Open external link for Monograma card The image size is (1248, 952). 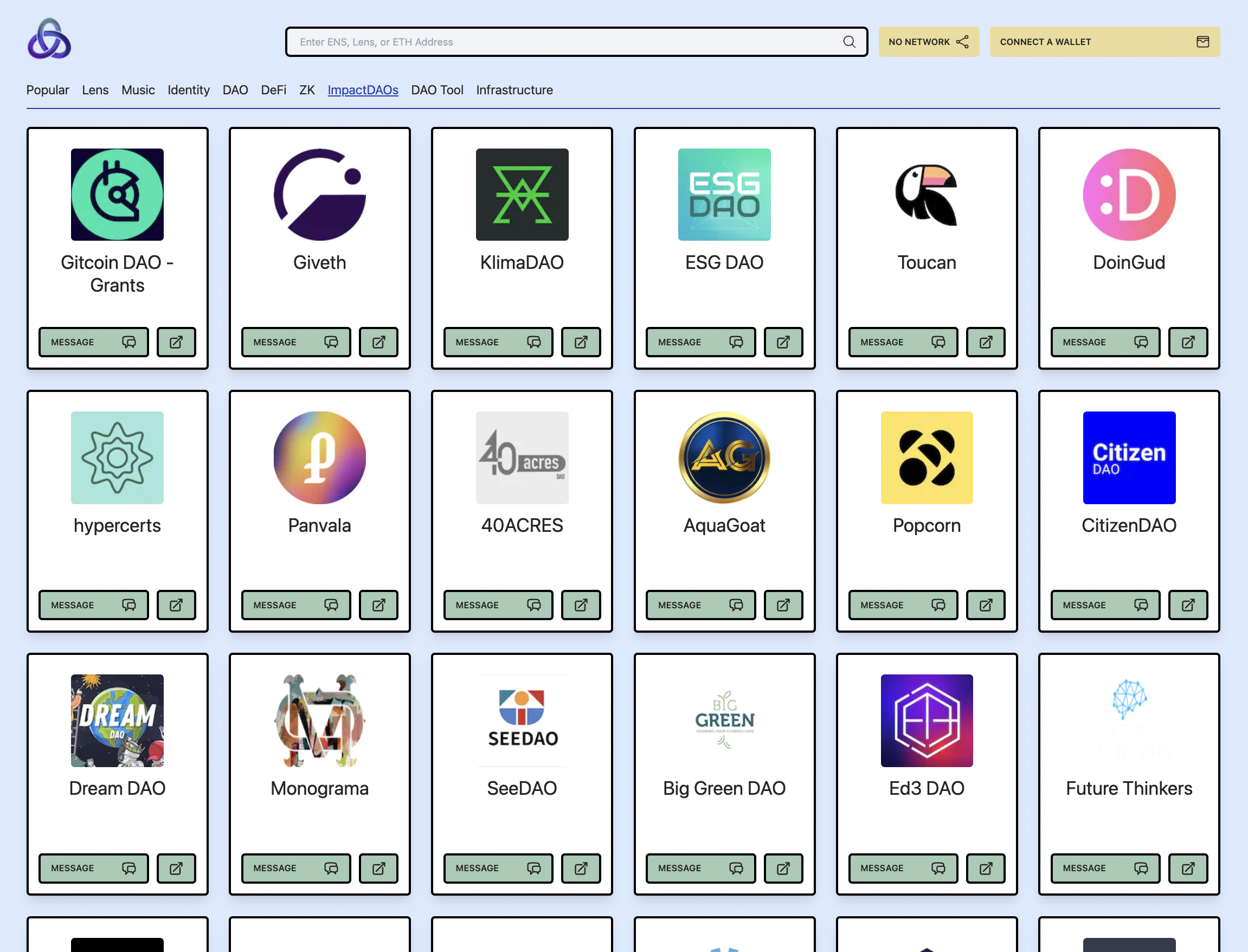pyautogui.click(x=378, y=867)
